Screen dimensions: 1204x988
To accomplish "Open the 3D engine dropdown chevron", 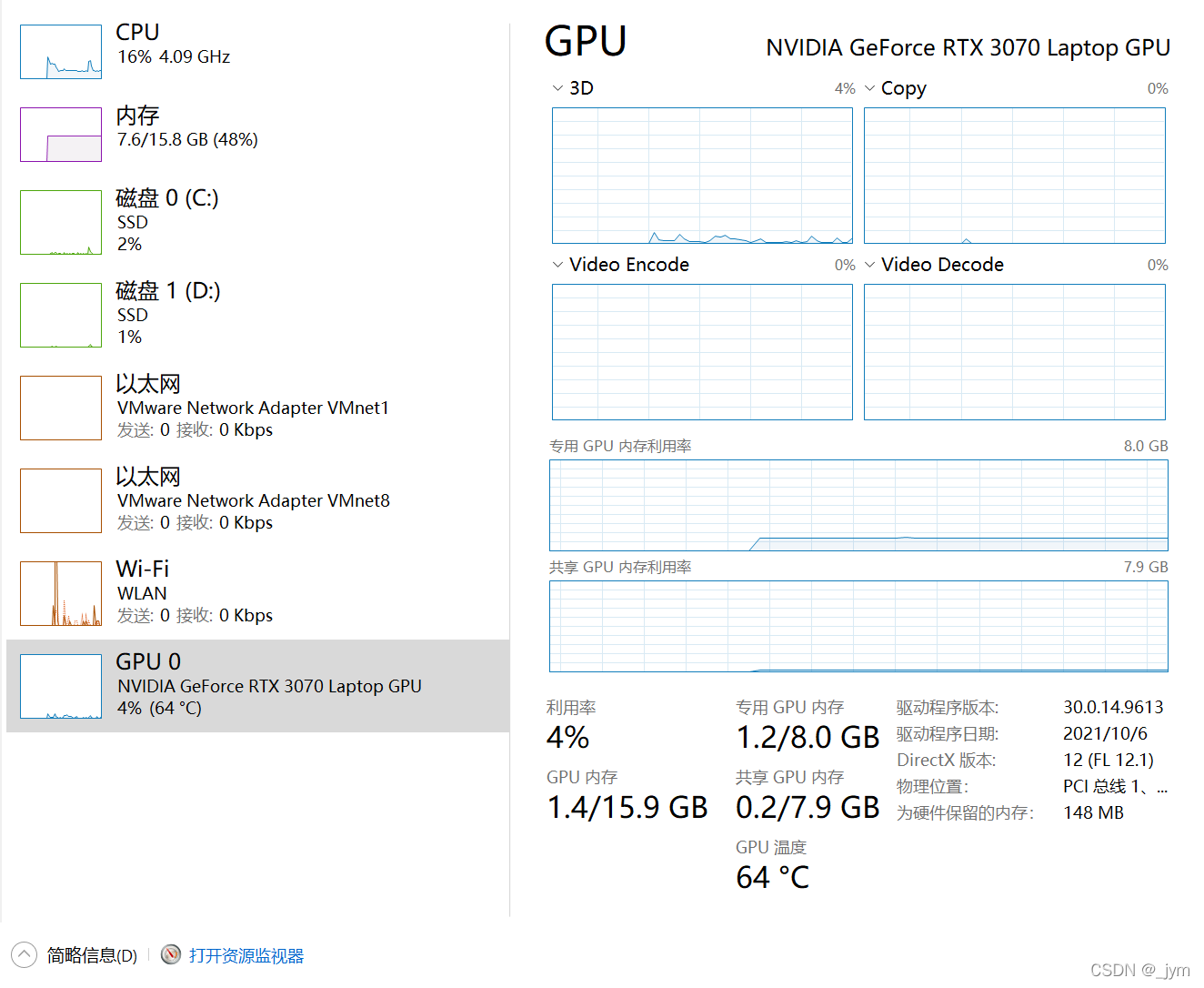I will pyautogui.click(x=557, y=88).
